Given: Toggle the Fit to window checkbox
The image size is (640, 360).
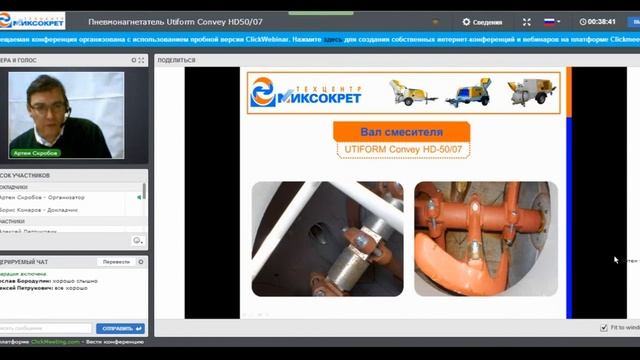Looking at the screenshot, I should [x=604, y=328].
